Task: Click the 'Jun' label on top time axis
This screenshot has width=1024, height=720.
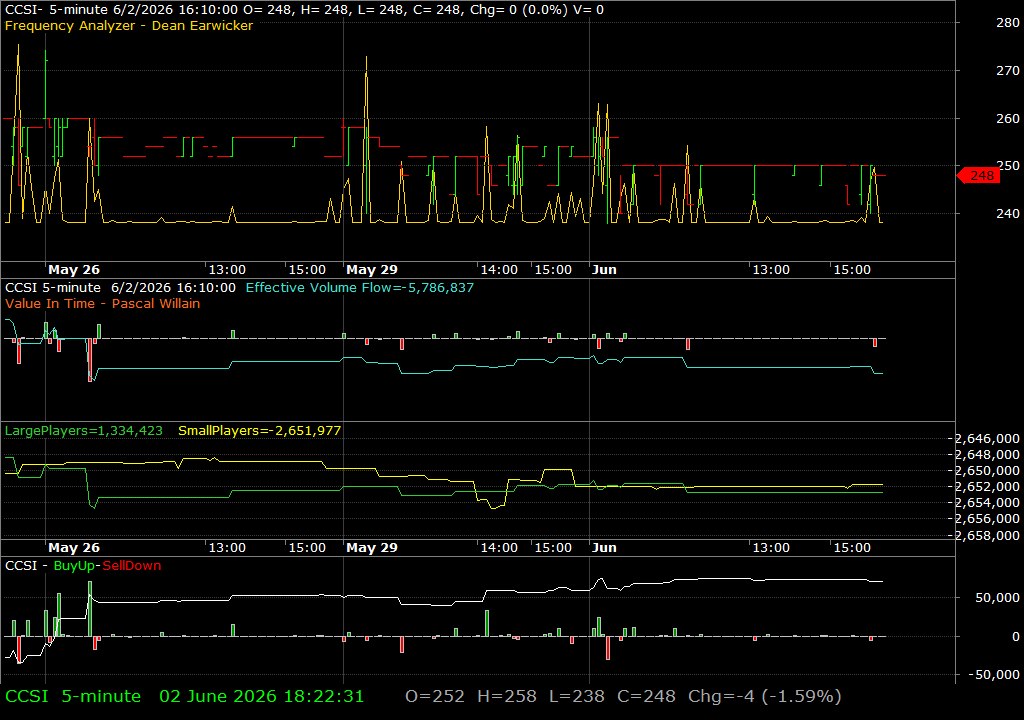Action: tap(604, 269)
